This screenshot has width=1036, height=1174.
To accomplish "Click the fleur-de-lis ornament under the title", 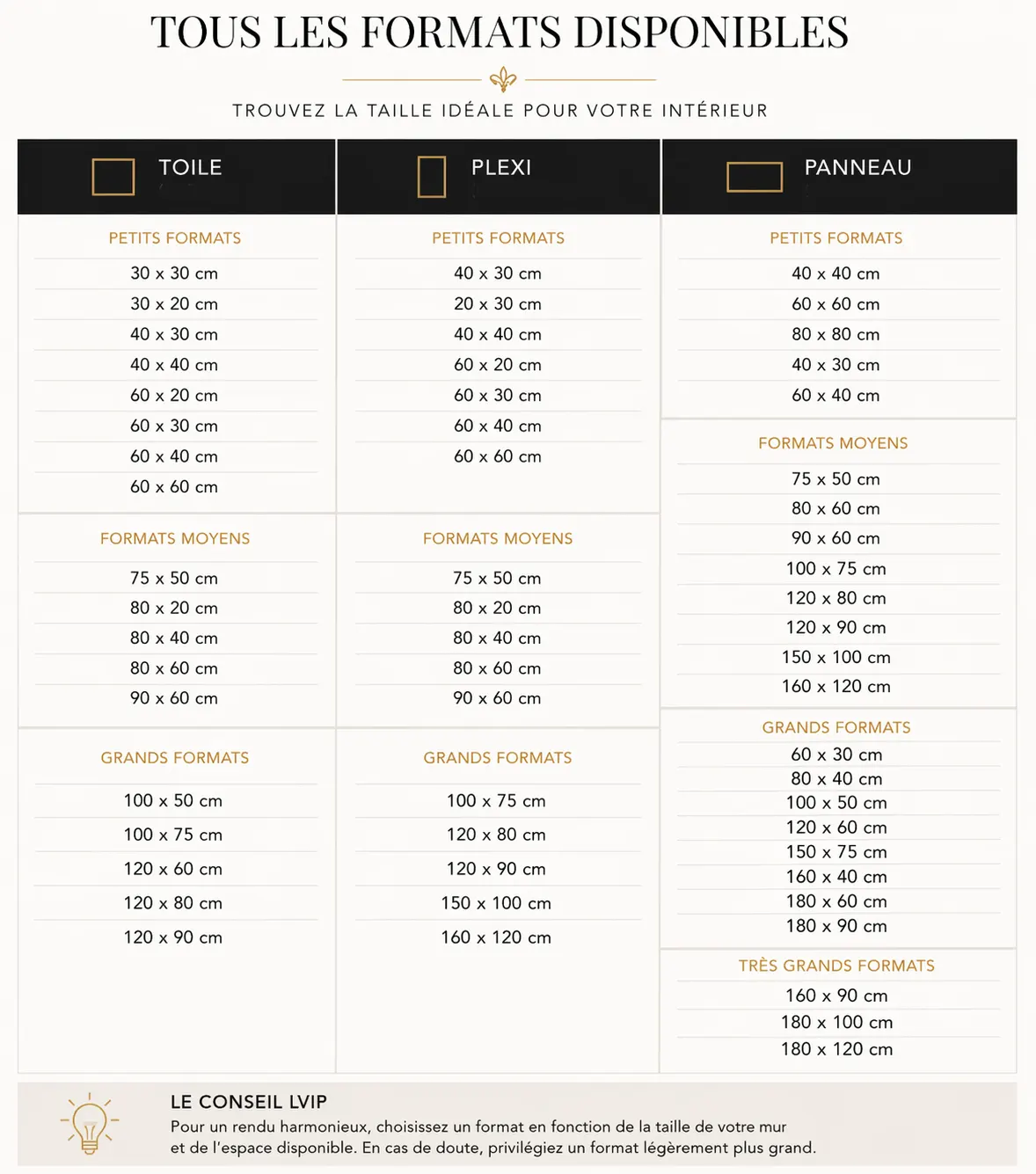I will tap(503, 80).
